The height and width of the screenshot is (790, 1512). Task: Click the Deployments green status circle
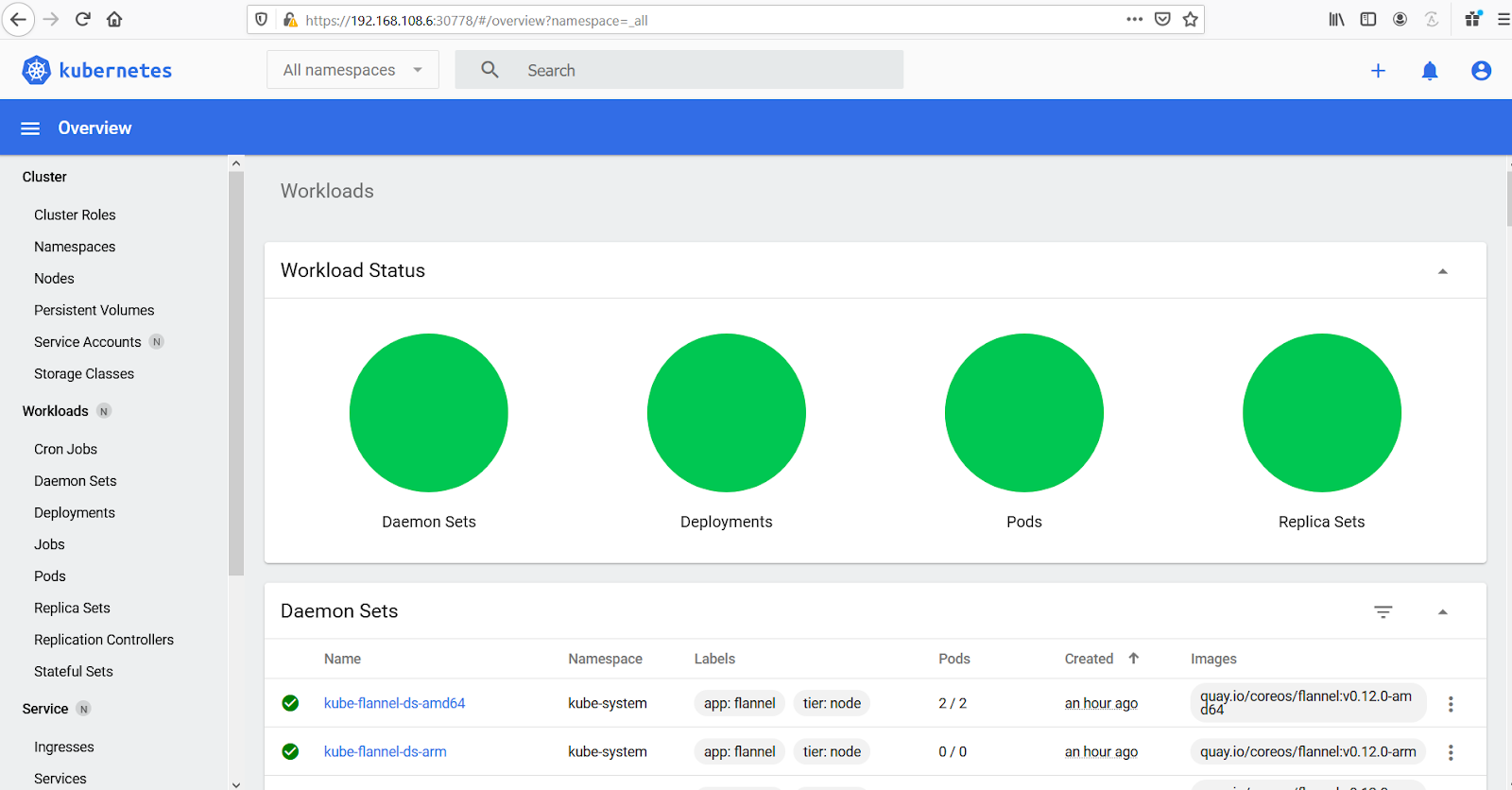pos(727,413)
